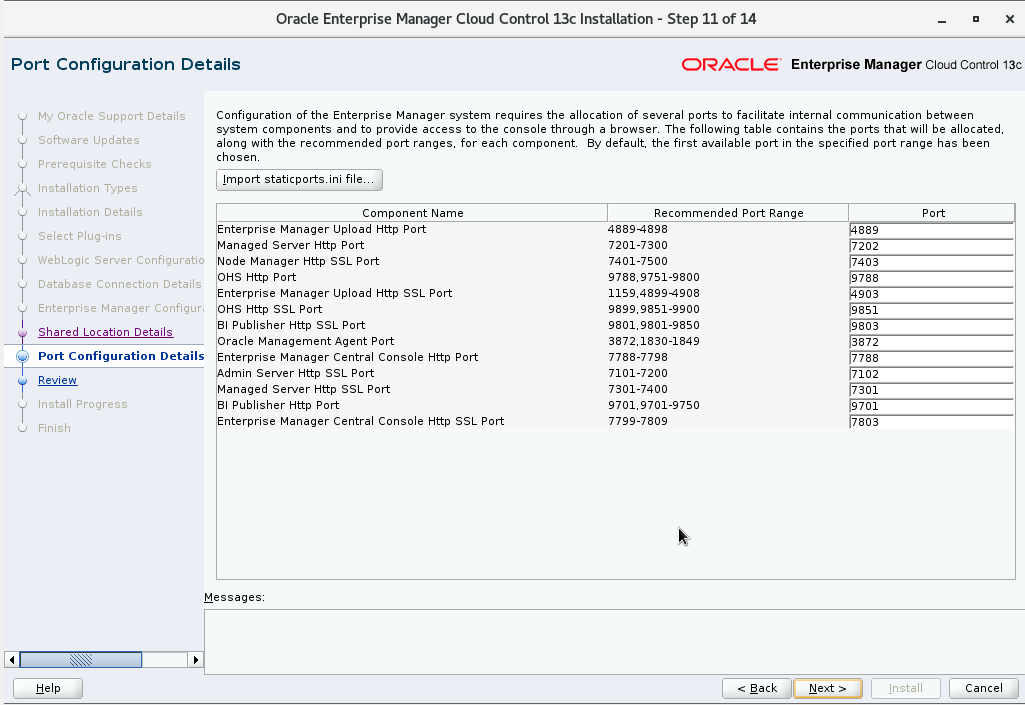Edit the Admin Server Http SSL Port field 7102
1025x705 pixels.
point(932,374)
